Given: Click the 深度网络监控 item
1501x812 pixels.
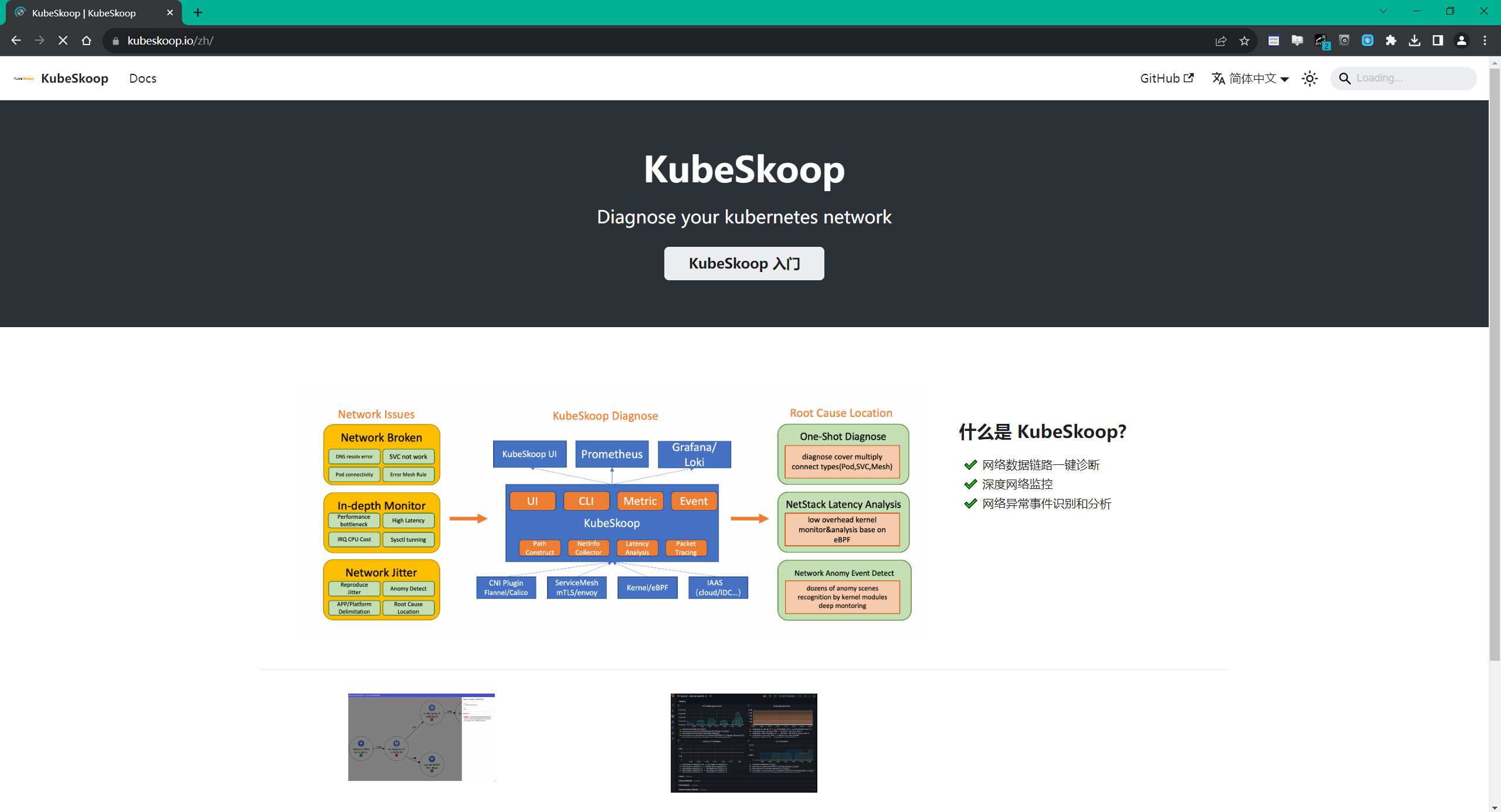Looking at the screenshot, I should (1017, 484).
